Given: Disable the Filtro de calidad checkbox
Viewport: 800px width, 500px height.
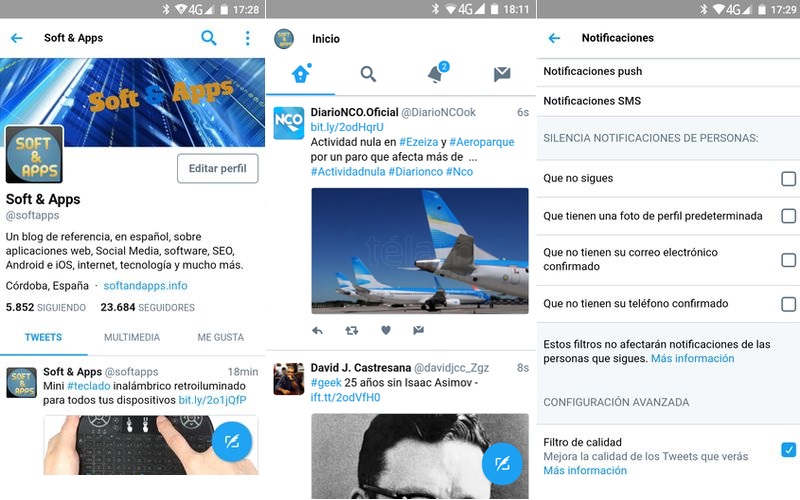Looking at the screenshot, I should [x=788, y=449].
